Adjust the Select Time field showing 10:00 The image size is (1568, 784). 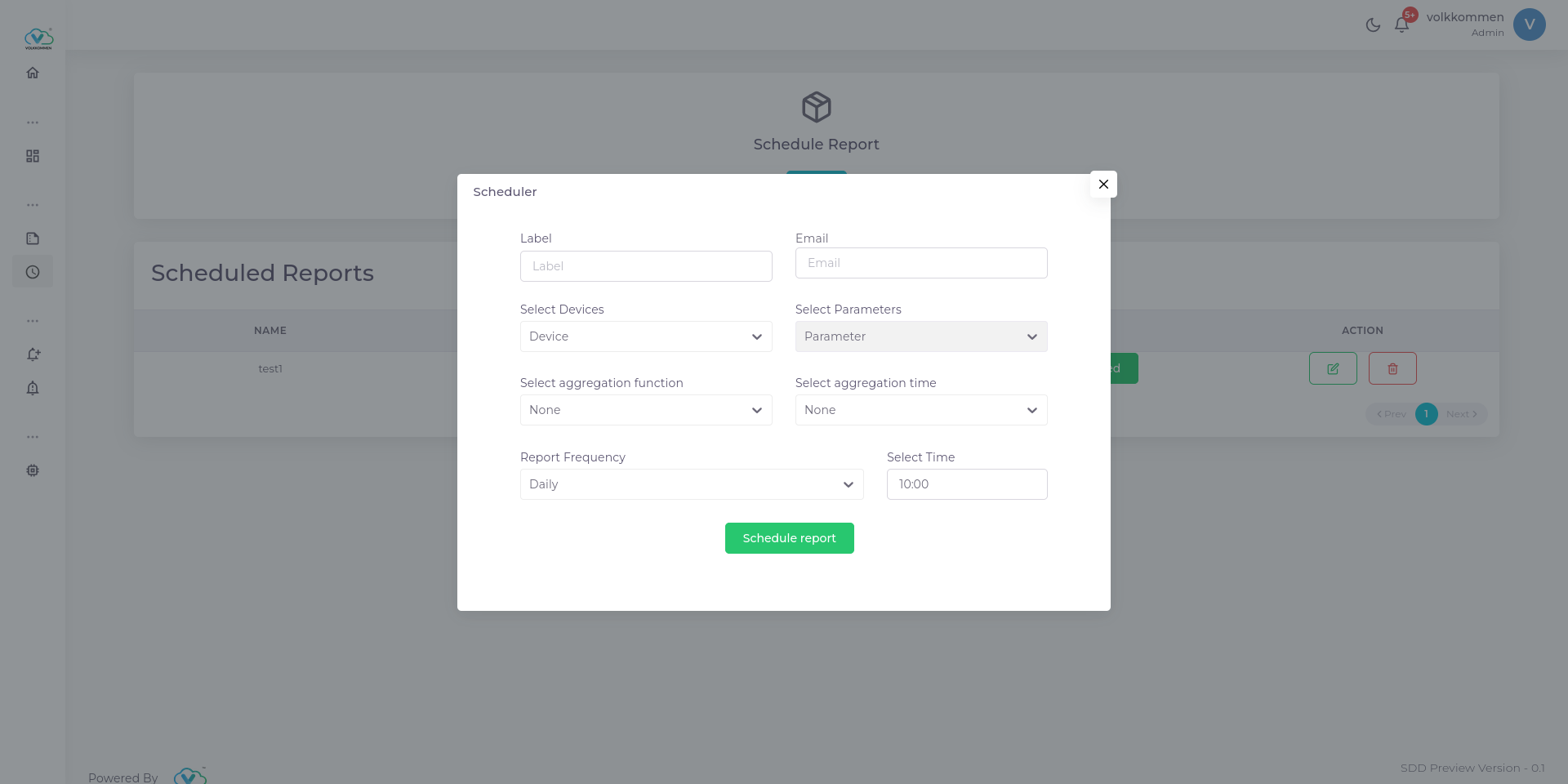pyautogui.click(x=967, y=484)
